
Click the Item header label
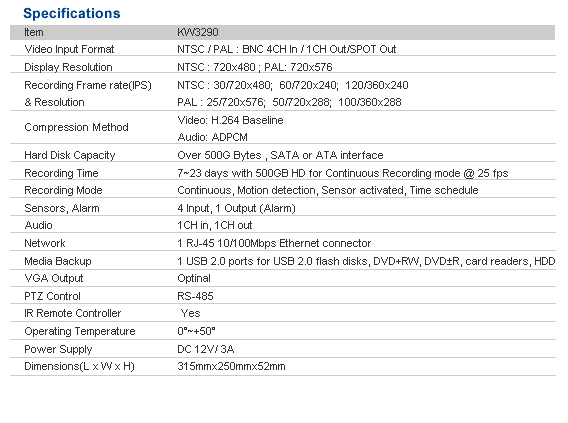tap(34, 32)
